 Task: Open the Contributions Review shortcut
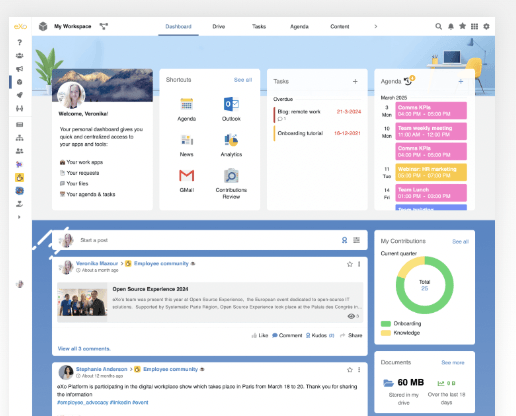pyautogui.click(x=231, y=176)
